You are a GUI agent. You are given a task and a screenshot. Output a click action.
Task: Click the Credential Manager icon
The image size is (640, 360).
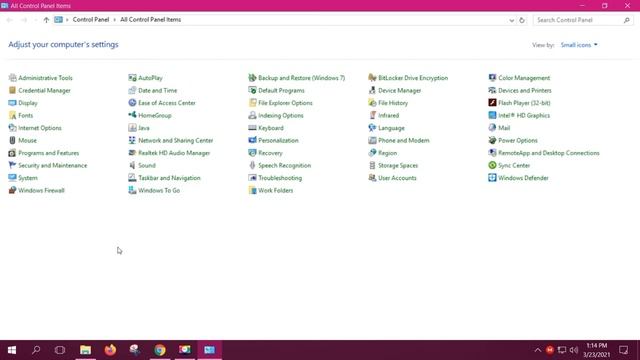coord(12,90)
